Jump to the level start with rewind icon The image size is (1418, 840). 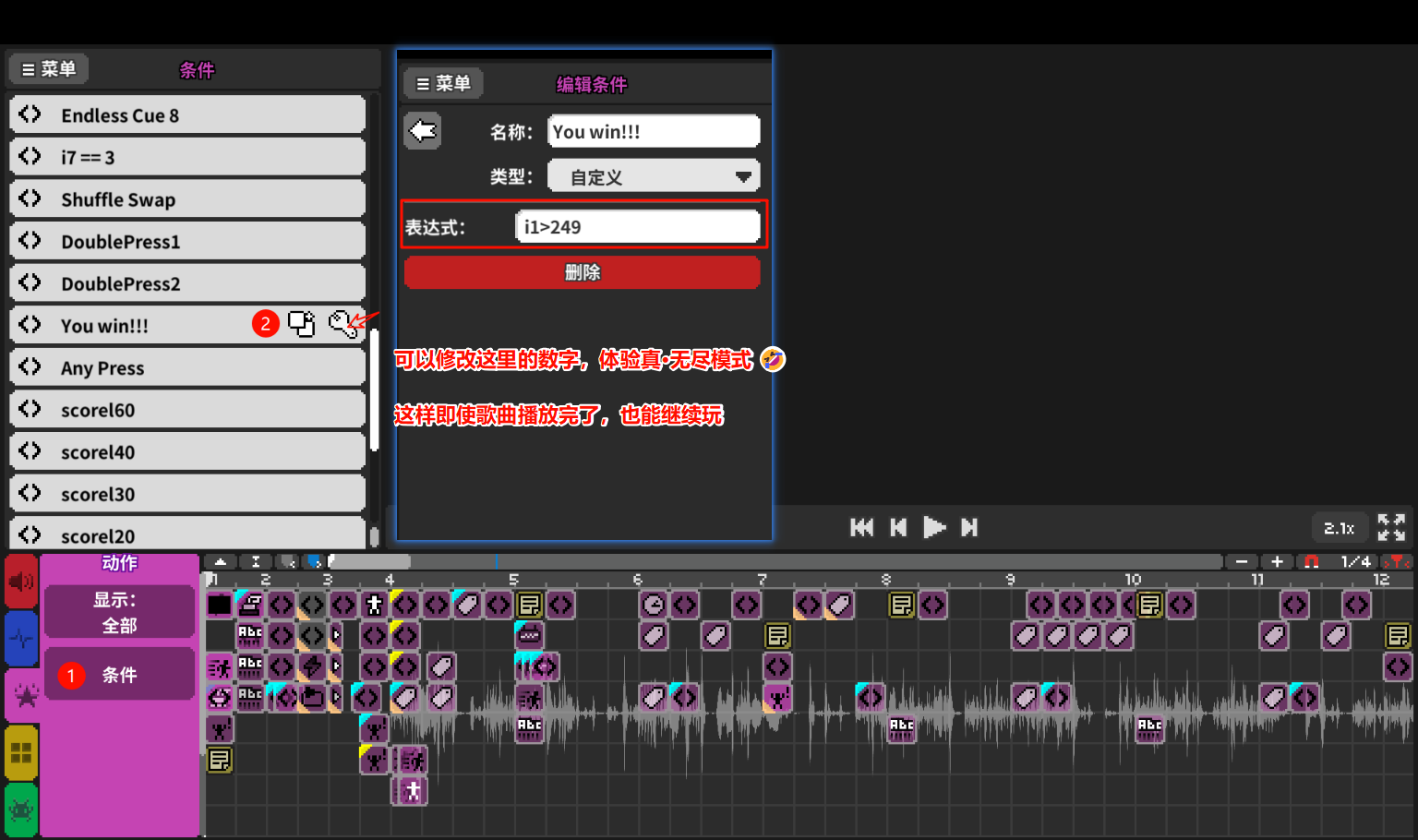pos(861,527)
